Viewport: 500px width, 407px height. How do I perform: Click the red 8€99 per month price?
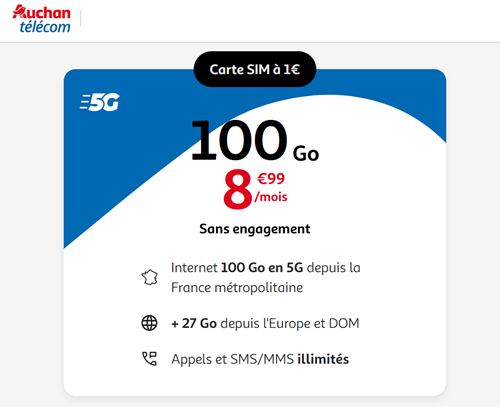tap(255, 189)
